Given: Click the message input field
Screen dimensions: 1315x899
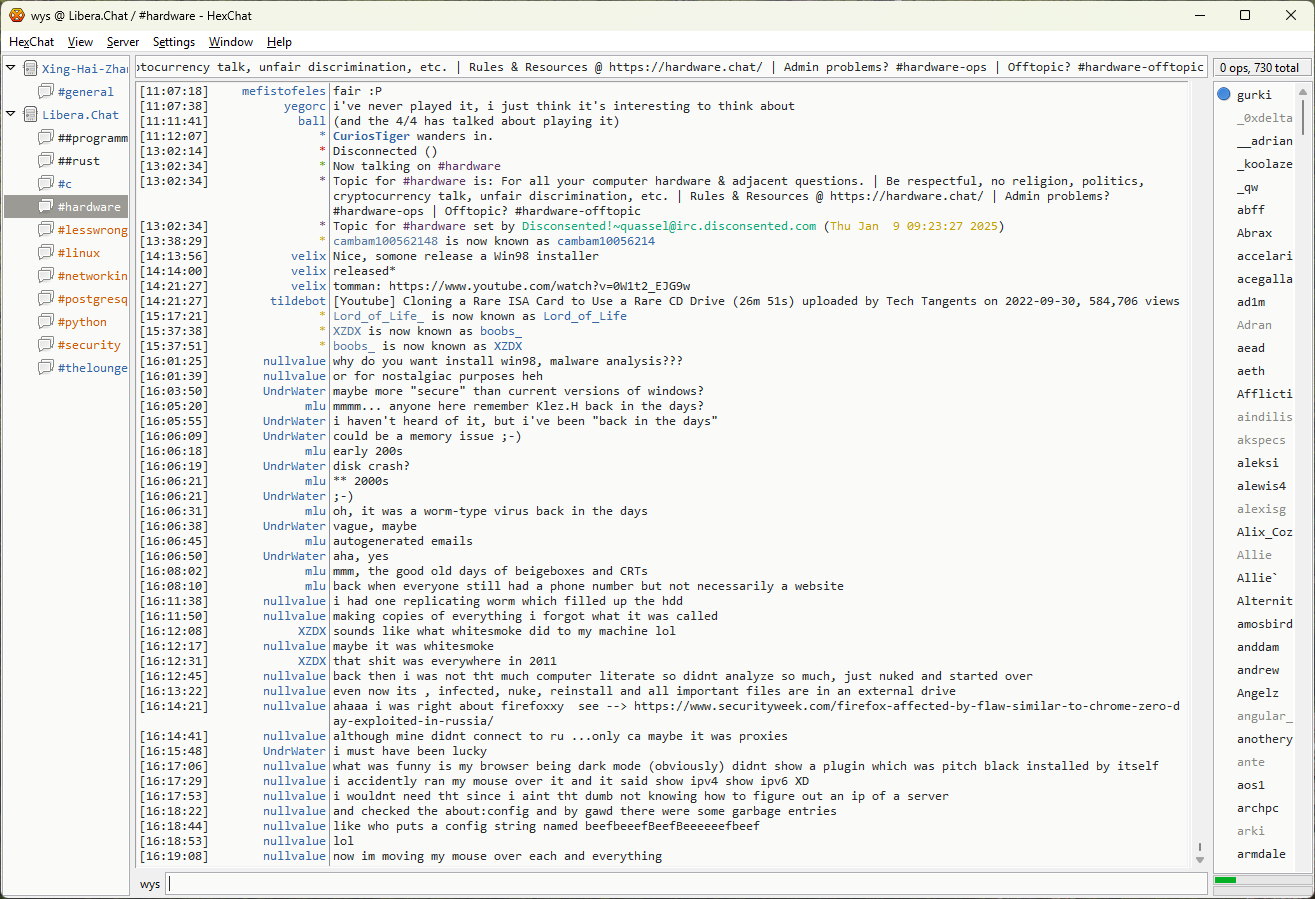Looking at the screenshot, I should tap(686, 884).
